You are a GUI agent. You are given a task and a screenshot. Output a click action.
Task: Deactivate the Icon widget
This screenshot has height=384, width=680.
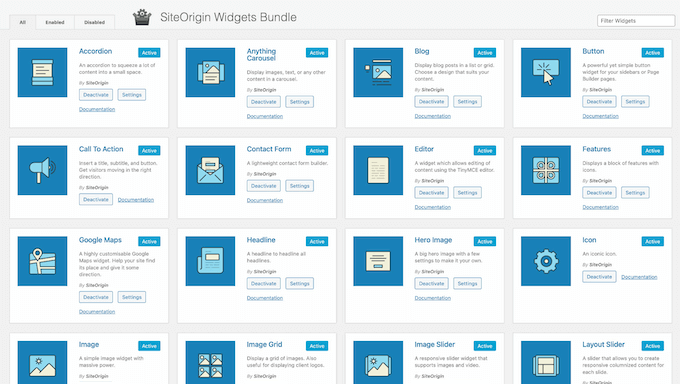click(599, 277)
